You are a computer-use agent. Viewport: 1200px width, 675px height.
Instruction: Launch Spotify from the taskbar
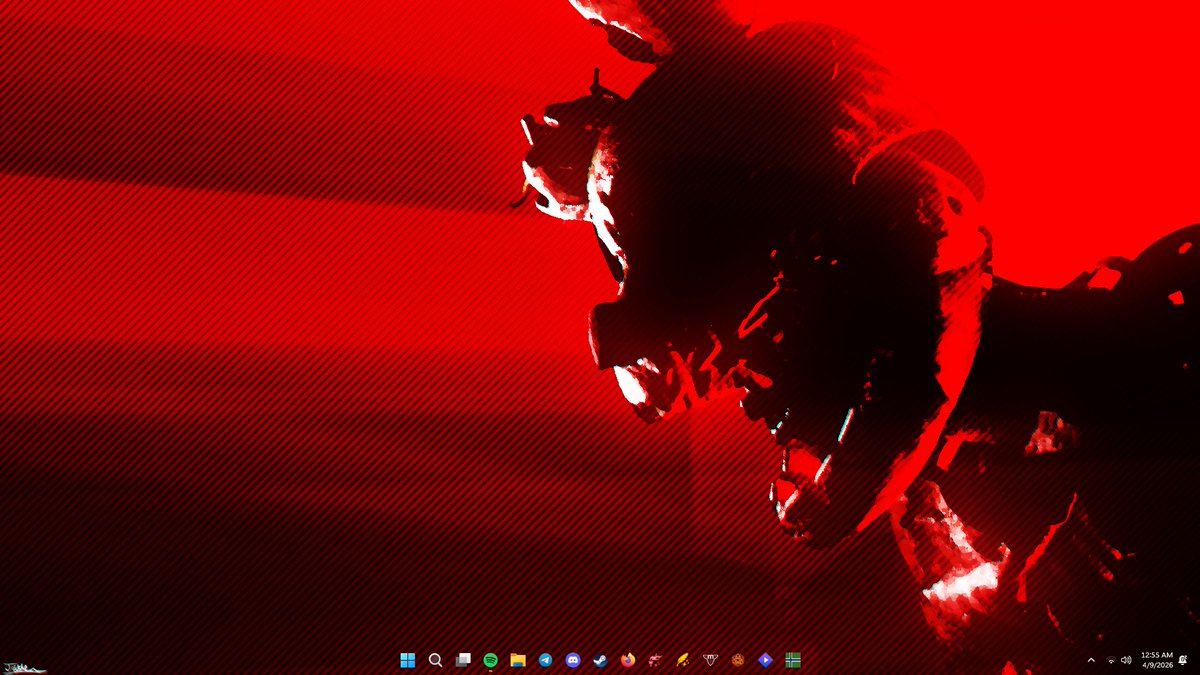click(490, 660)
